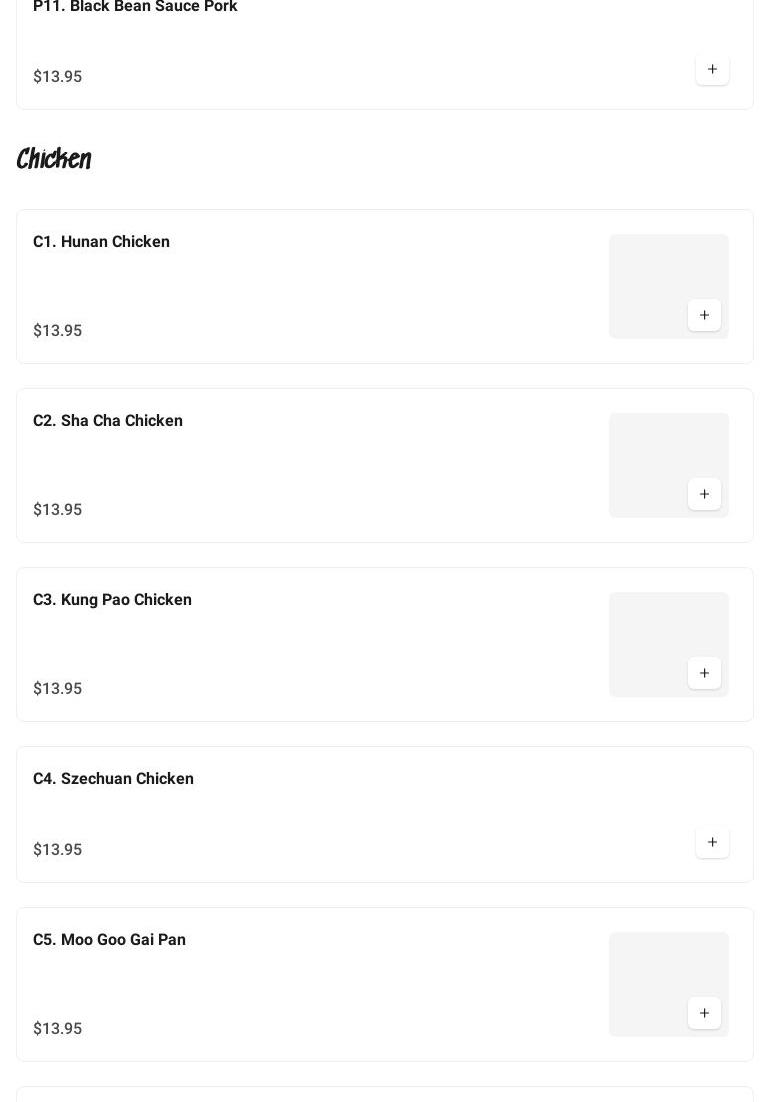770x1102 pixels.
Task: Open the C1. Hunan Chicken item title
Action: pos(101,242)
